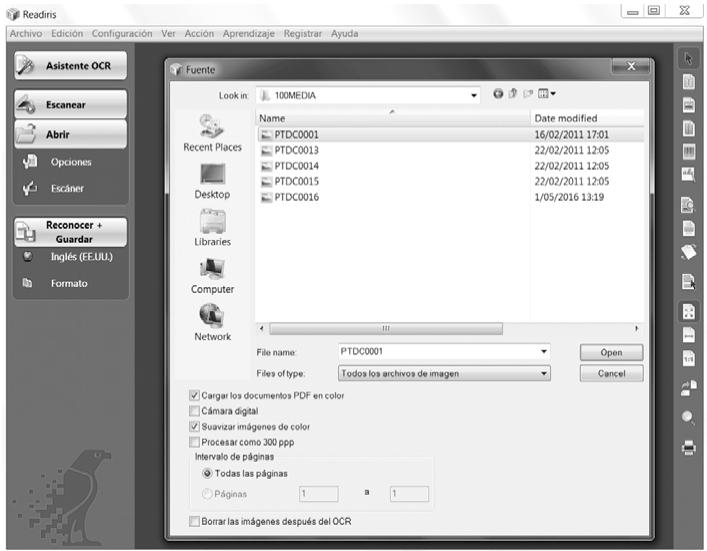Click the first Páginas start number field

319,494
